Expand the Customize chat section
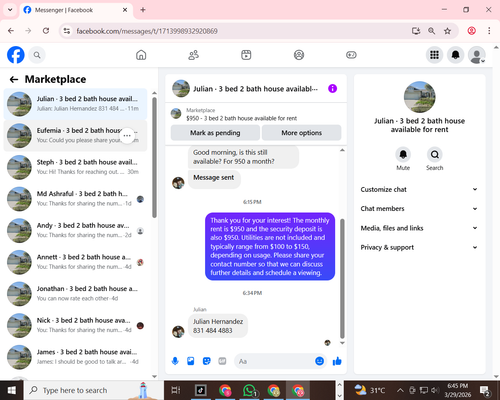Viewport: 500px width, 400px height. 419,189
